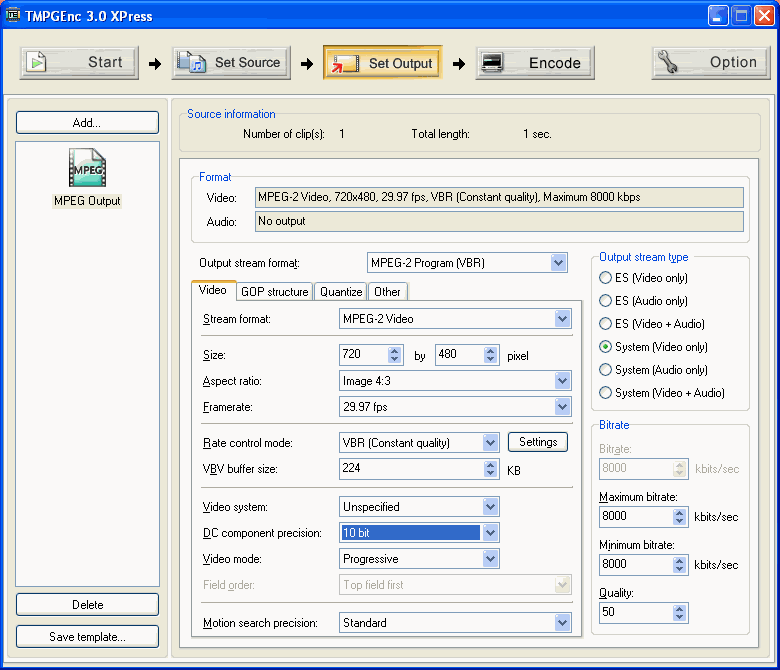Viewport: 780px width, 670px height.
Task: Switch to the Video tab
Action: (213, 290)
